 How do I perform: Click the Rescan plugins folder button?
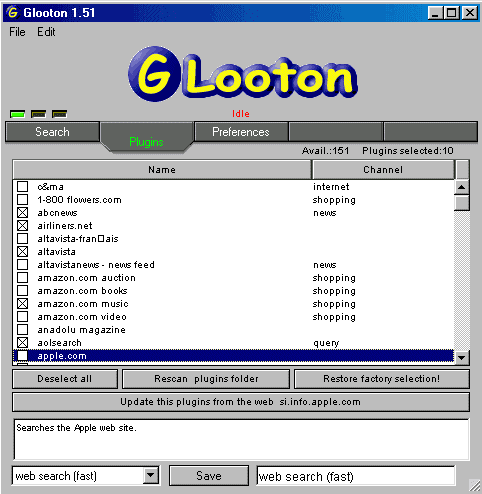pyautogui.click(x=206, y=379)
